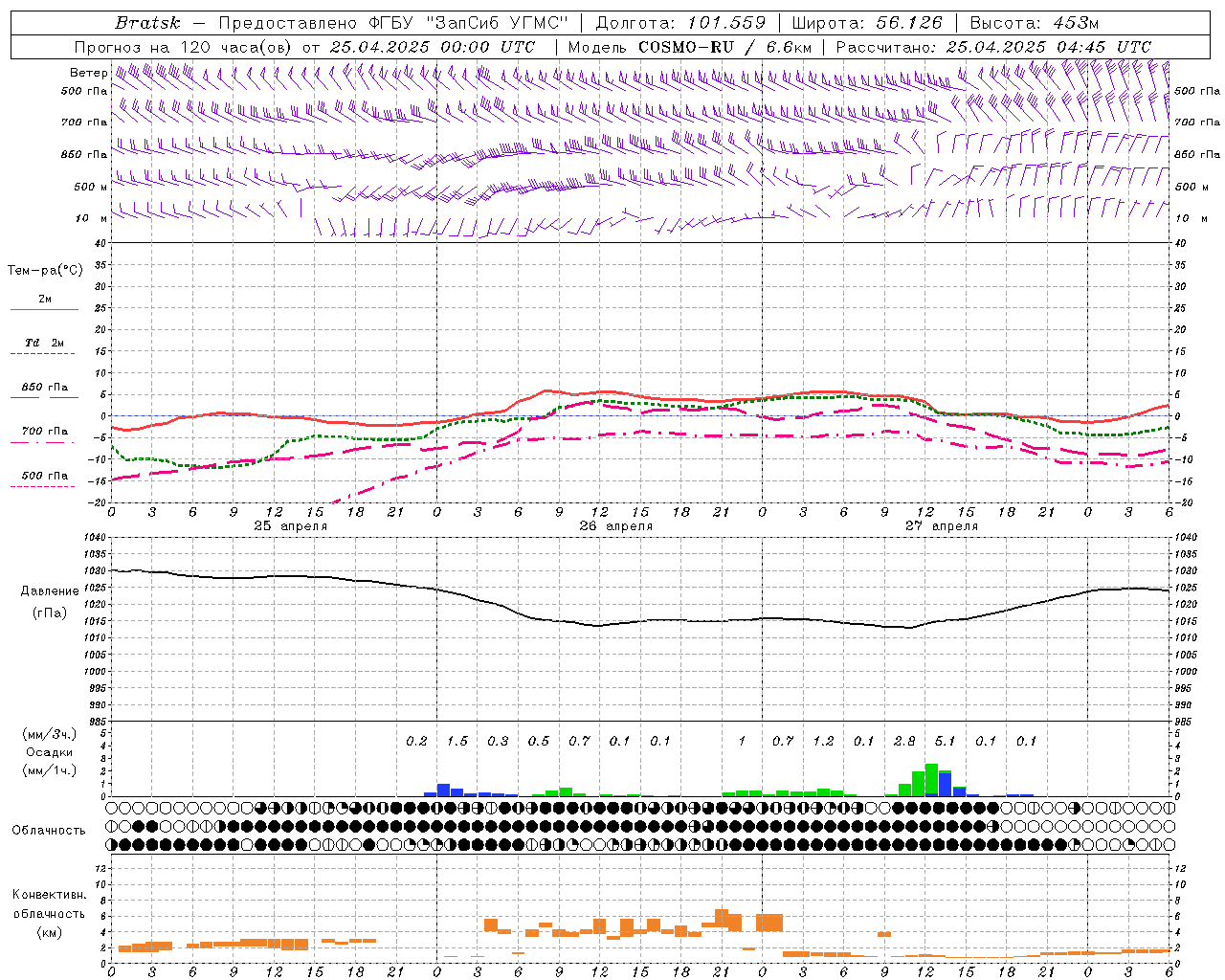Screen dimensions: 1225x980
Task: Click the "Td 2м" dew point legend entry
Action: click(44, 343)
